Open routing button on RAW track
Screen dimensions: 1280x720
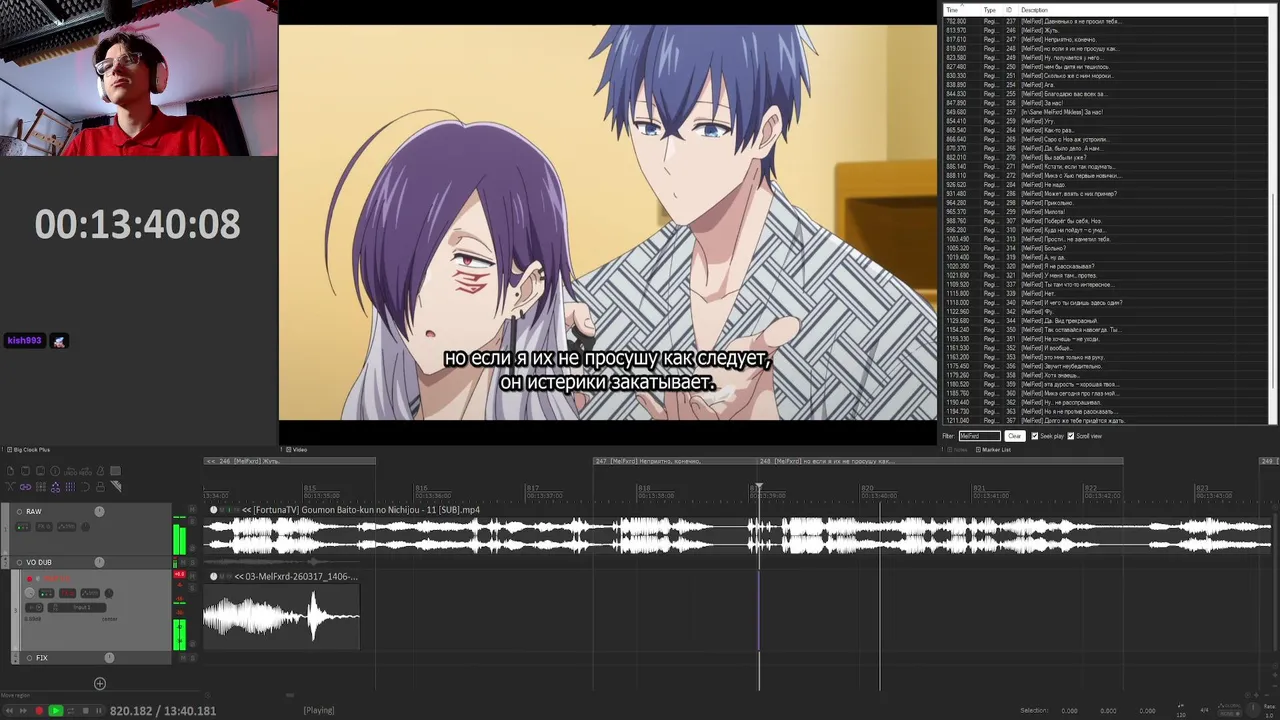point(23,527)
